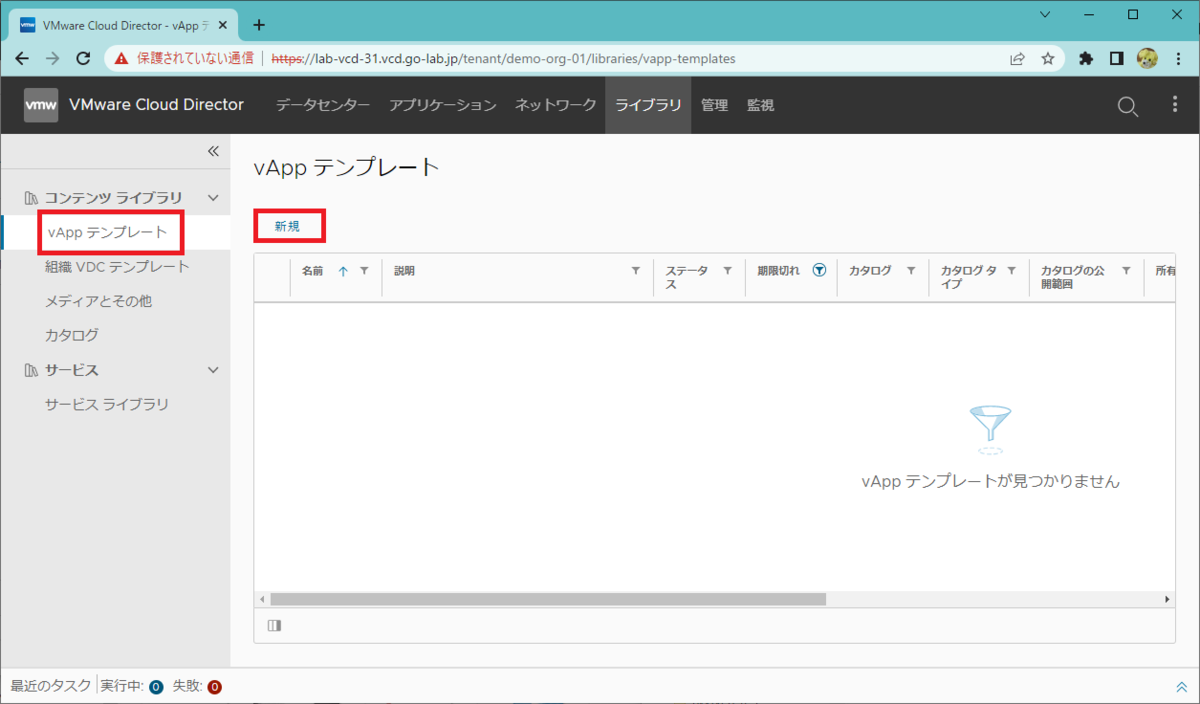The height and width of the screenshot is (704, 1200).
Task: Click the horizontal scrollbar thumb
Action: [548, 599]
